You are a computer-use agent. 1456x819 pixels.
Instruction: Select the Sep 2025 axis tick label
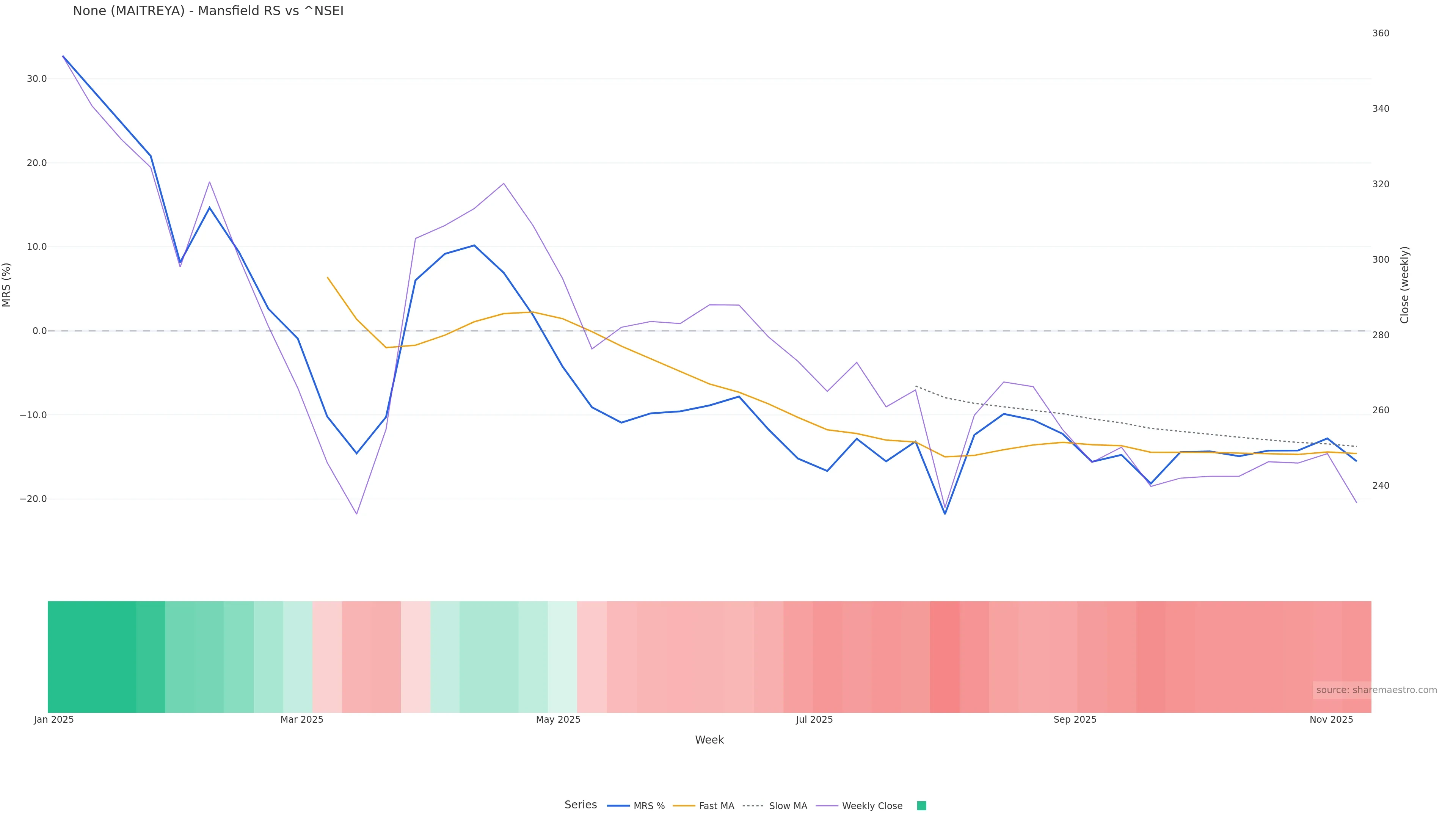coord(1075,720)
